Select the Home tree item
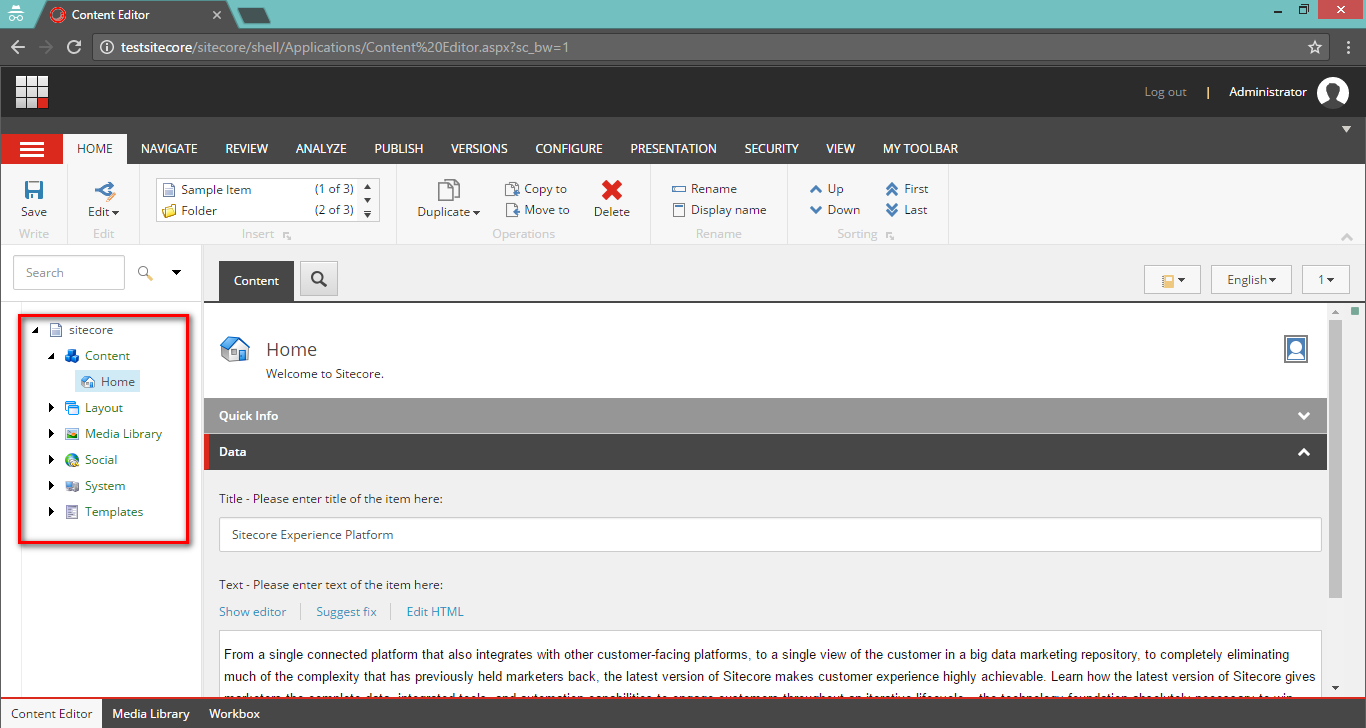The image size is (1366, 728). tap(108, 382)
